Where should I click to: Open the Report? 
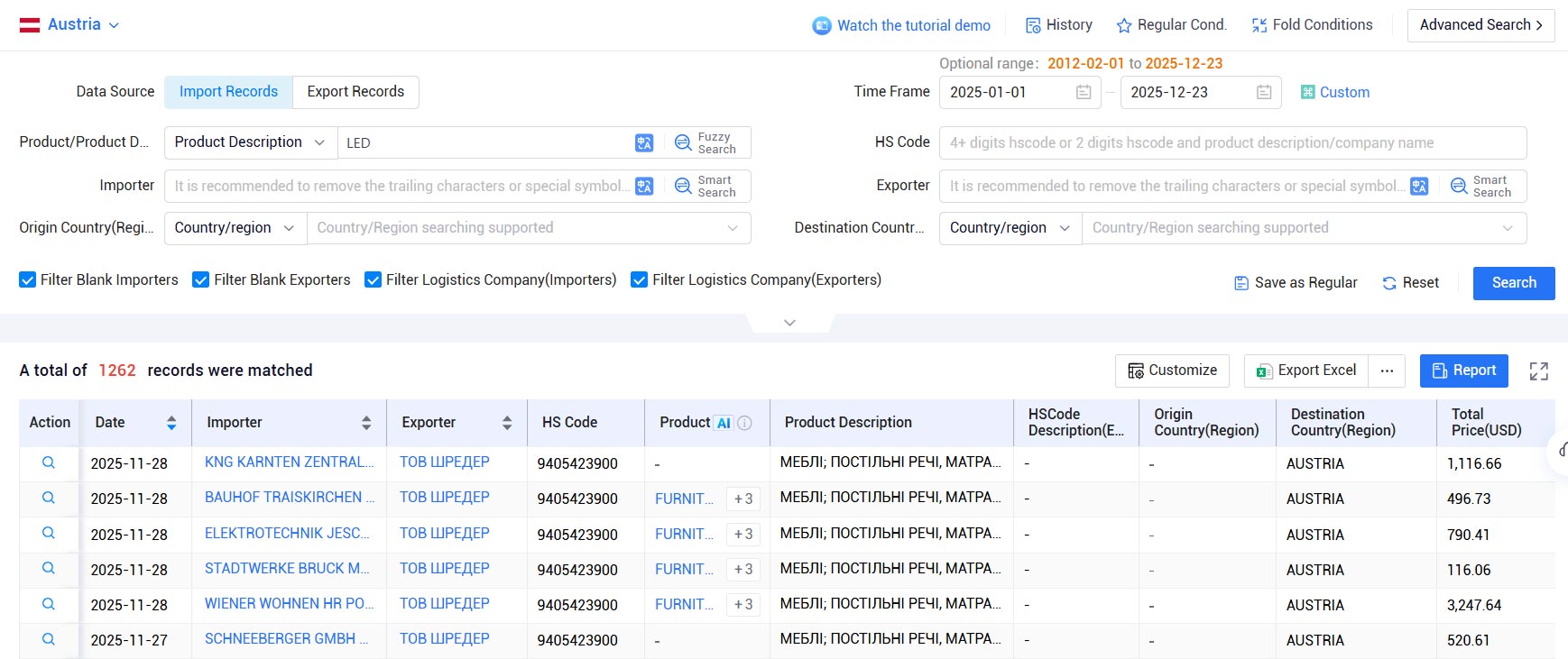click(x=1464, y=371)
